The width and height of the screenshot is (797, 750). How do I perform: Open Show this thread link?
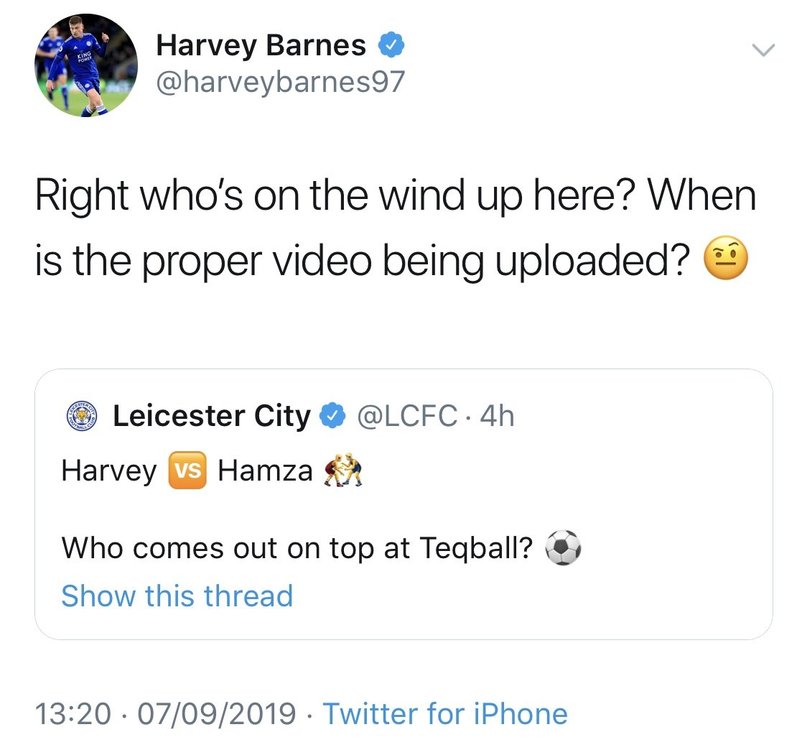coord(177,595)
